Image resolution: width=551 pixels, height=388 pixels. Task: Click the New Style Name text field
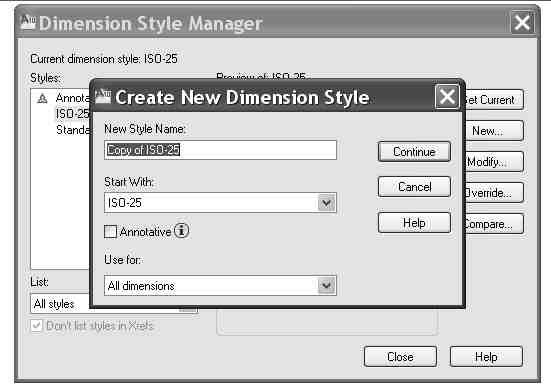220,150
